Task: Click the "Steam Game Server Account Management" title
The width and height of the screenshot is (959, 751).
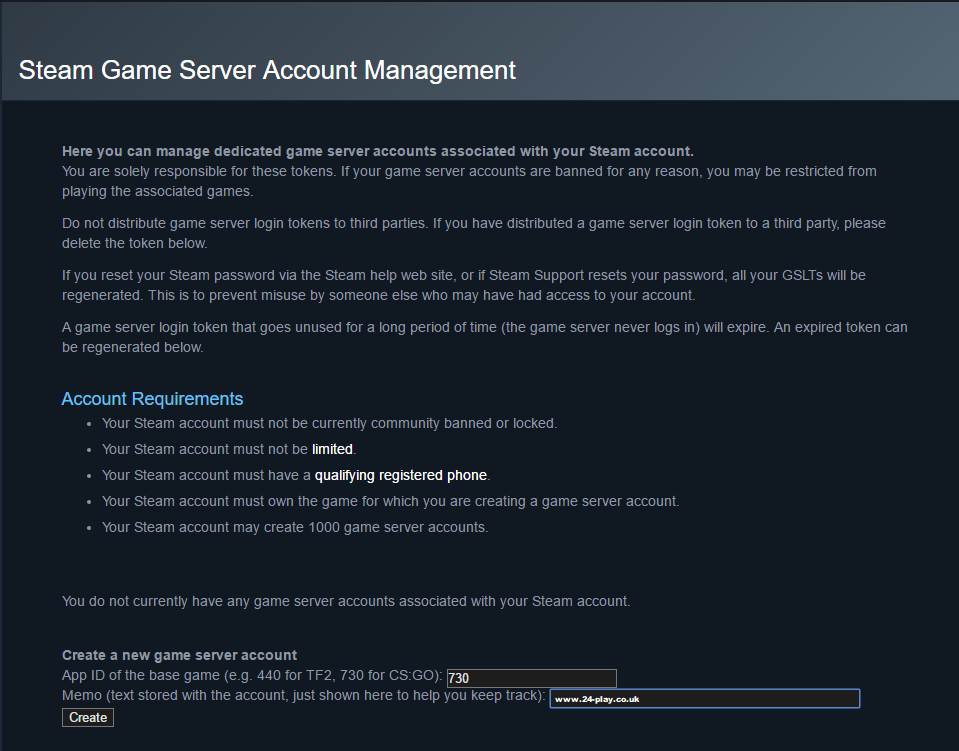Action: [x=267, y=70]
